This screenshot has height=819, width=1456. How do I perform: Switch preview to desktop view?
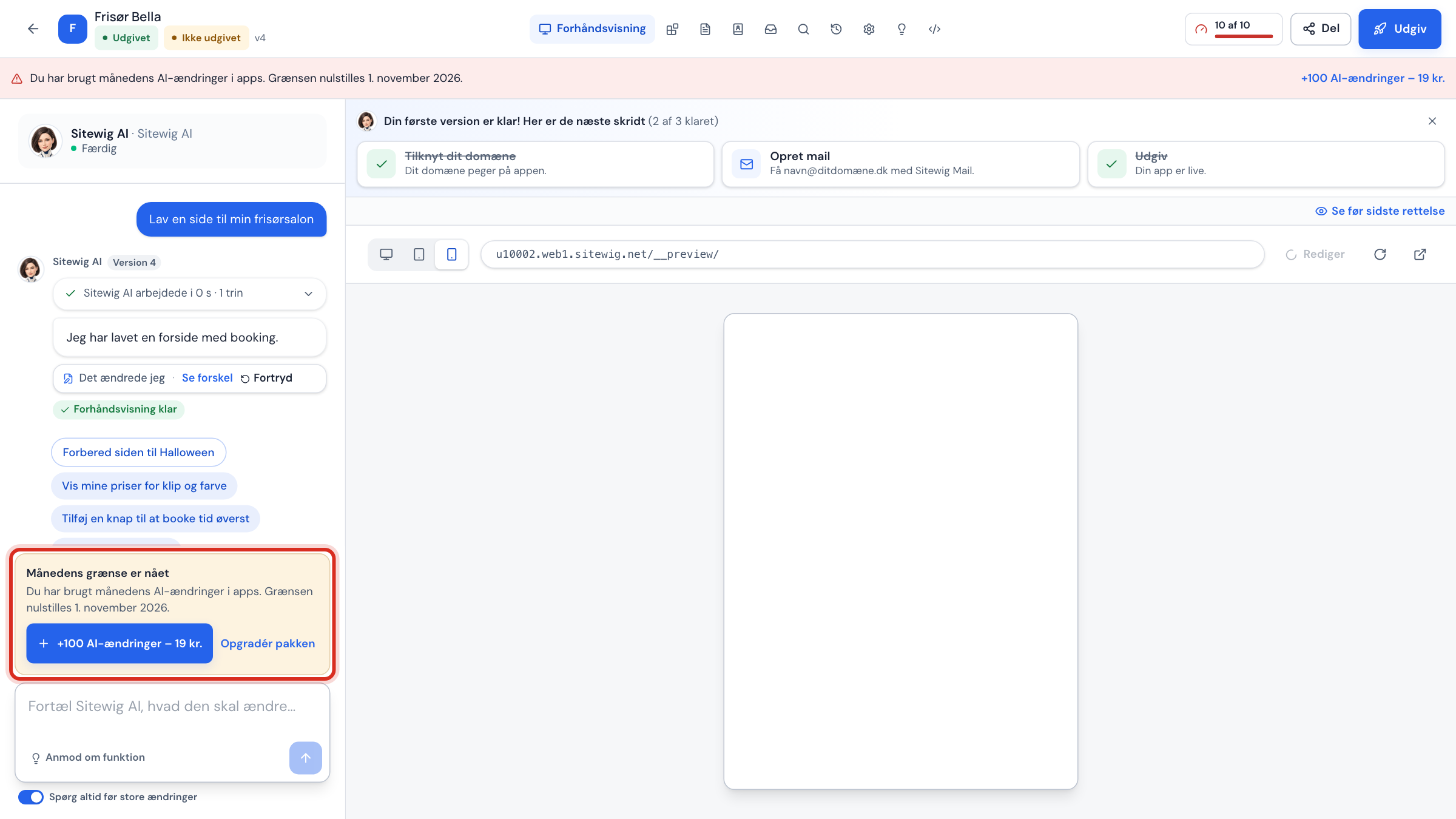(386, 254)
